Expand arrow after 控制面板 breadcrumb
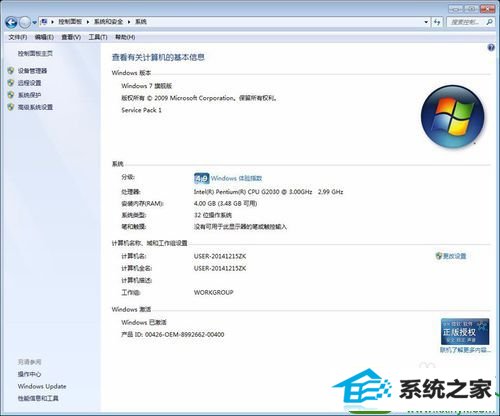 pos(88,22)
